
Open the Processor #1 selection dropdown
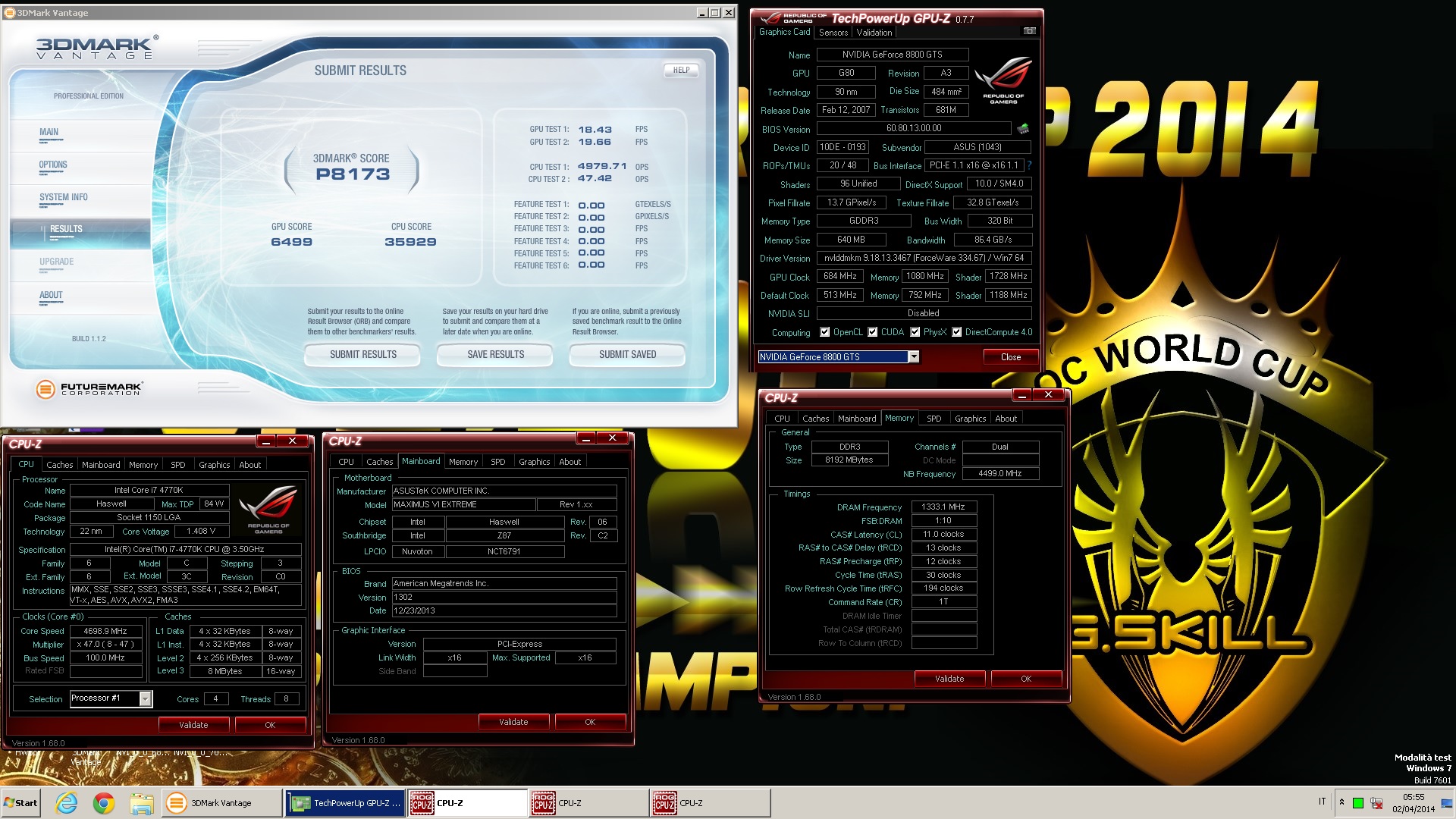tap(145, 698)
